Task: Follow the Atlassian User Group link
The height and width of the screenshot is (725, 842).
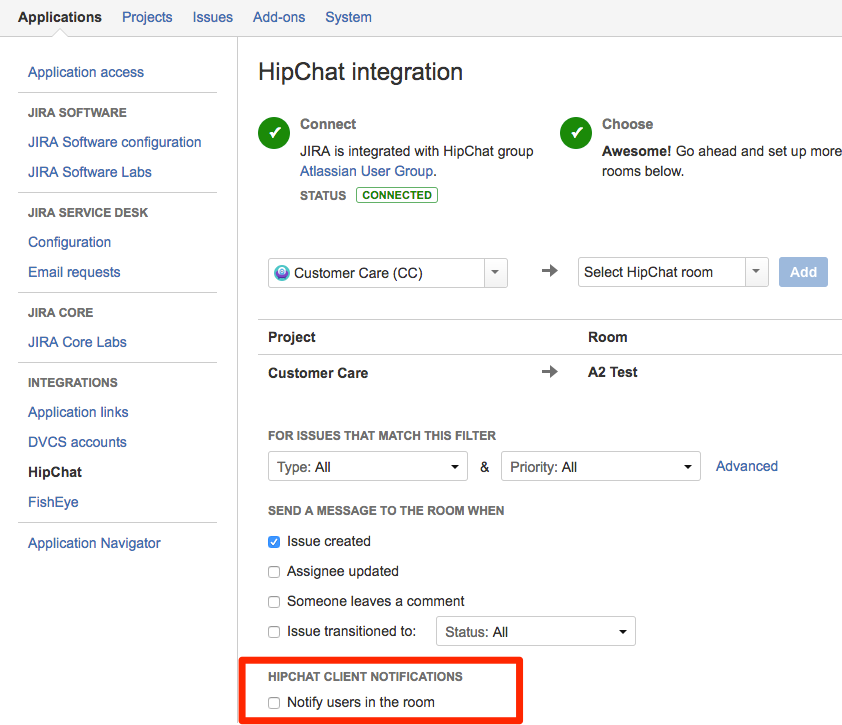Action: pos(367,171)
